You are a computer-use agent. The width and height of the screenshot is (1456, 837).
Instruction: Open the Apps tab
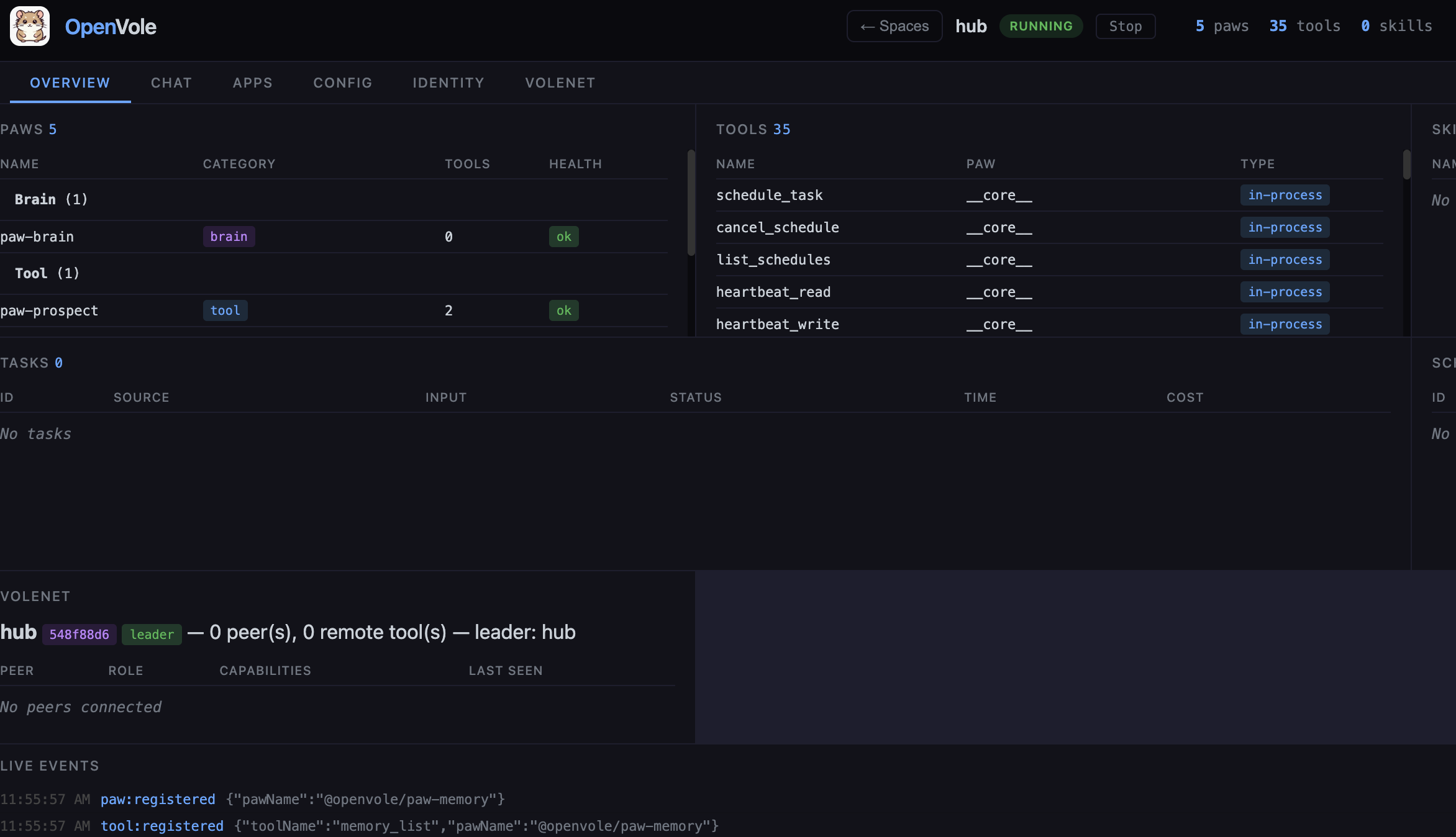[x=253, y=83]
